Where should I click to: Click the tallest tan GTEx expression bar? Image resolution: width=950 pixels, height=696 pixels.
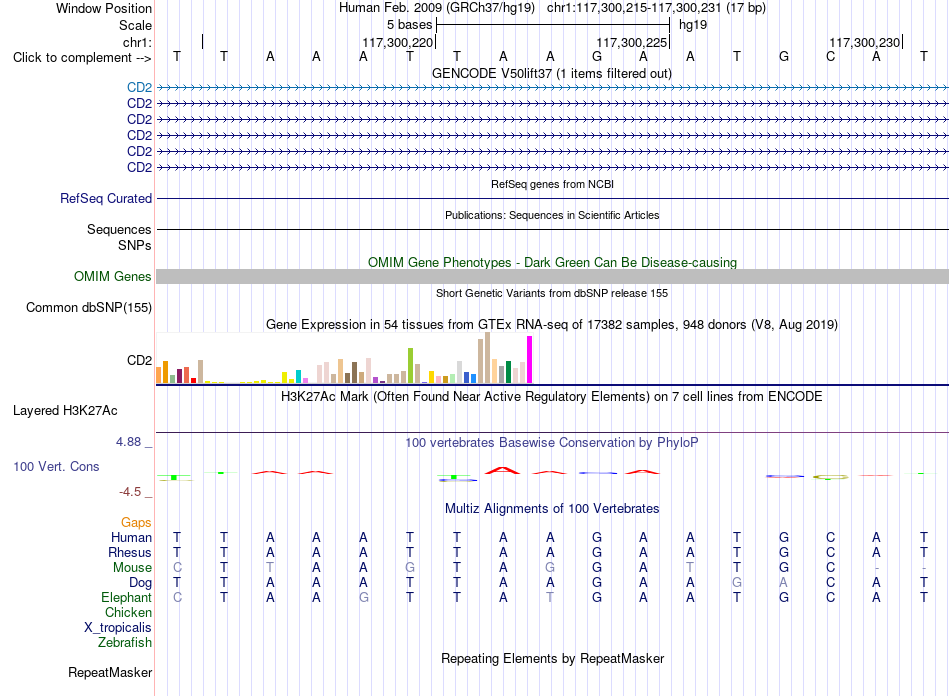pyautogui.click(x=488, y=357)
